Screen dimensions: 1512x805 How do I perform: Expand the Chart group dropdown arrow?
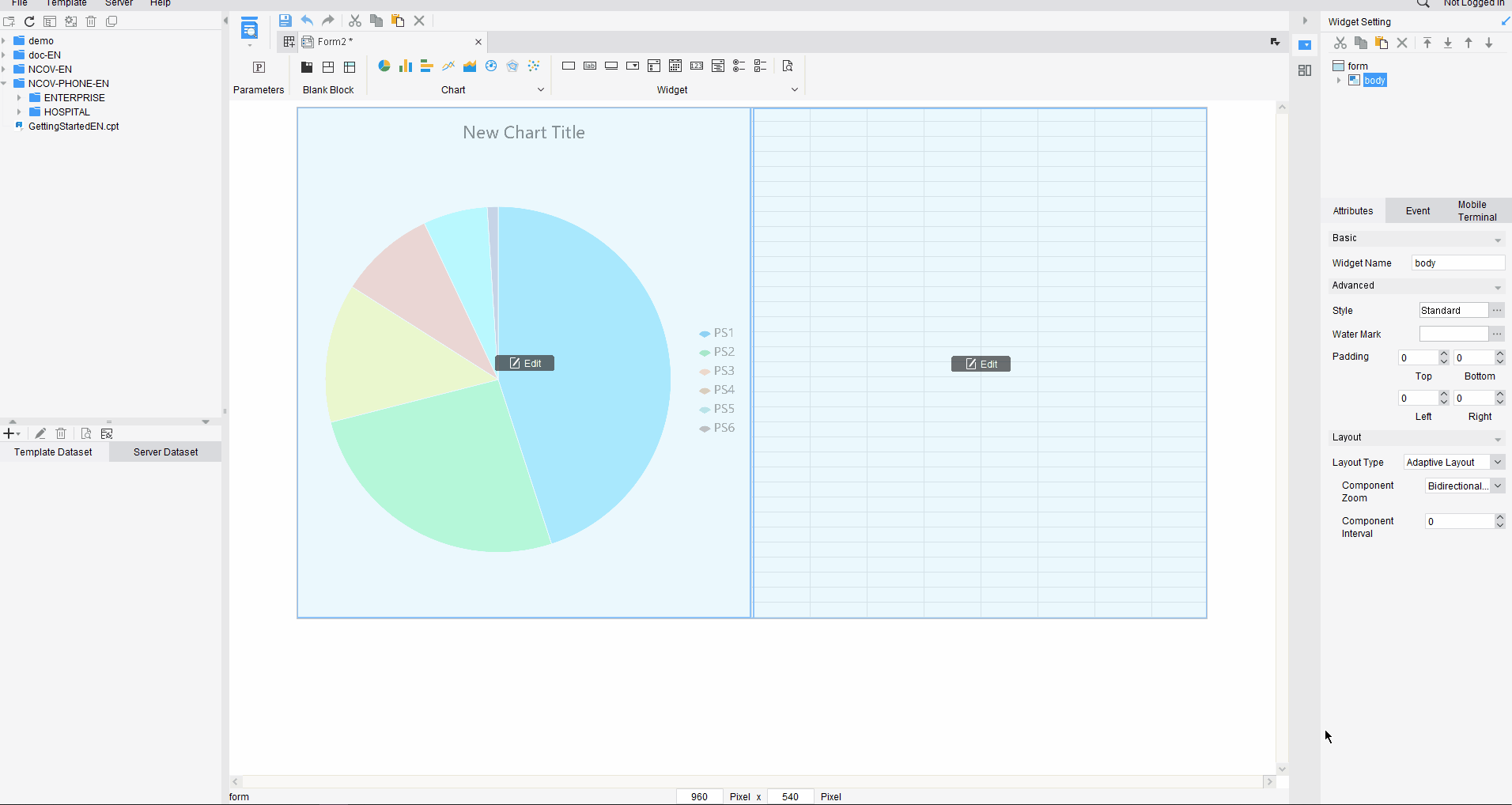pyautogui.click(x=540, y=89)
